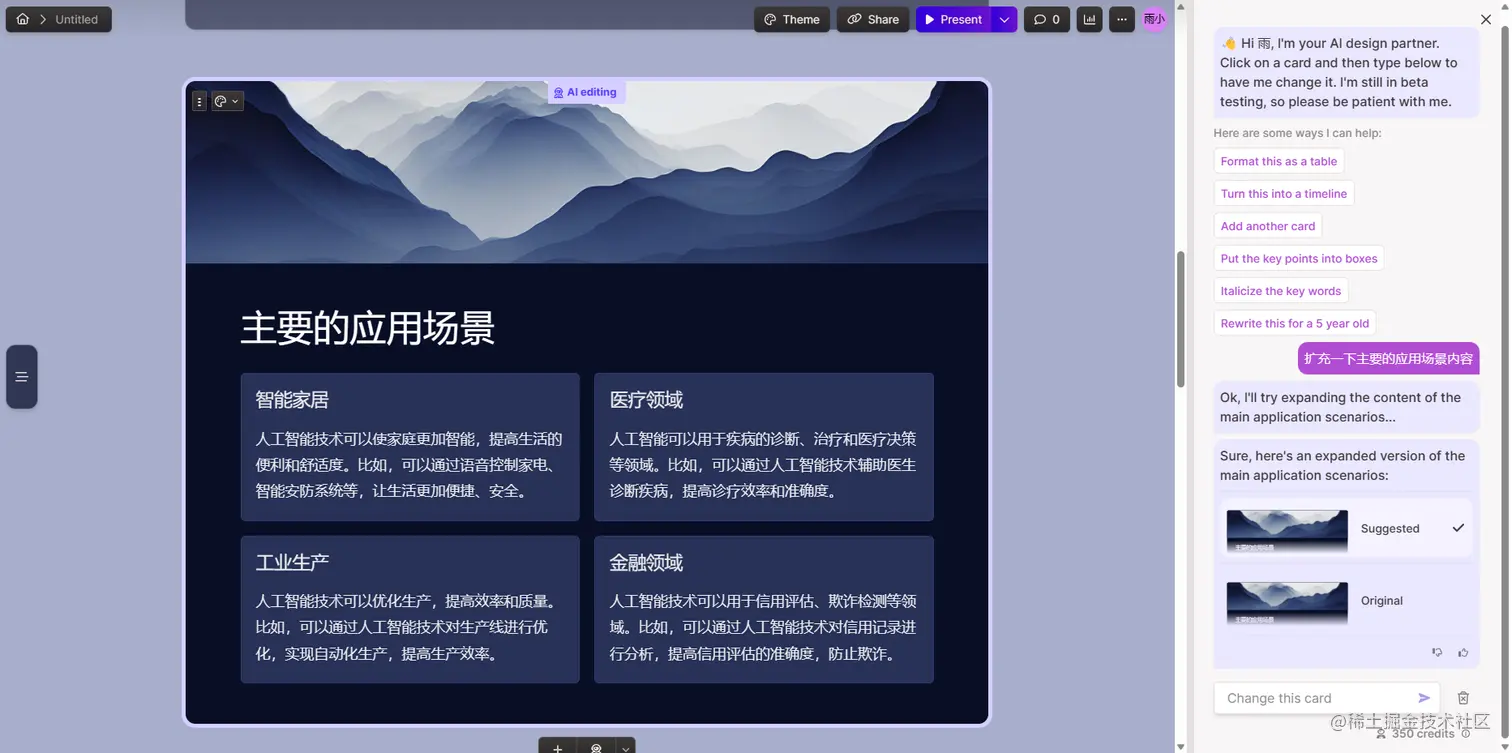Viewport: 1512px width, 753px height.
Task: Click the 金融领域 paragraph text
Action: coord(764,627)
